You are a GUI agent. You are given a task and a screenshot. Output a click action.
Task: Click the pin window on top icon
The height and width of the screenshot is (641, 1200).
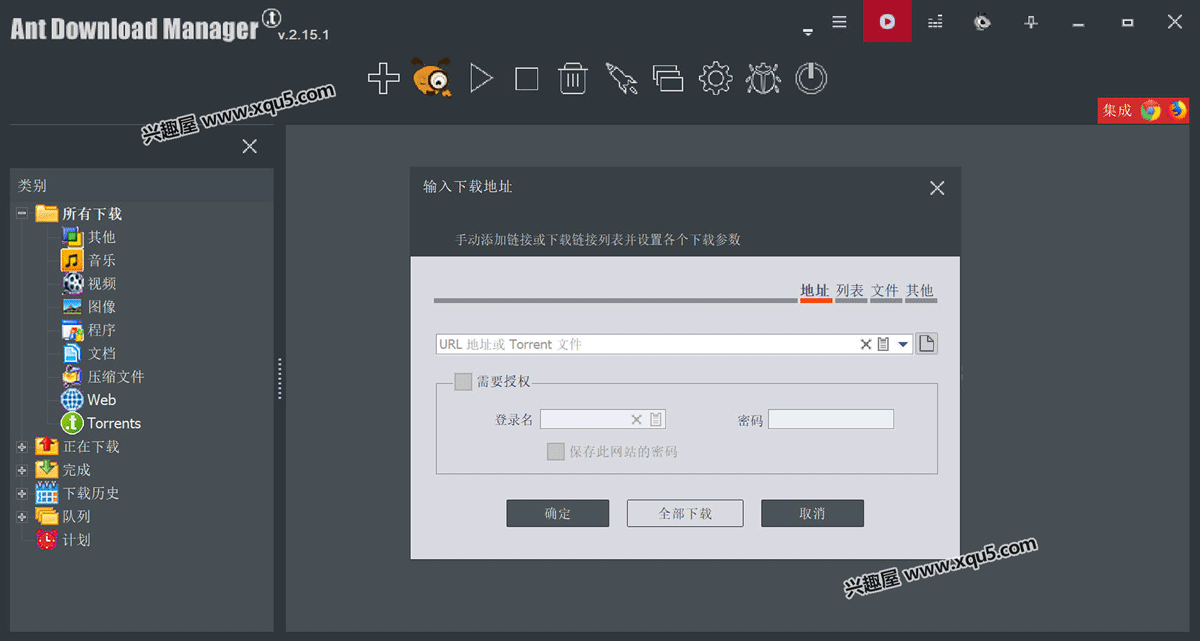(x=1031, y=22)
